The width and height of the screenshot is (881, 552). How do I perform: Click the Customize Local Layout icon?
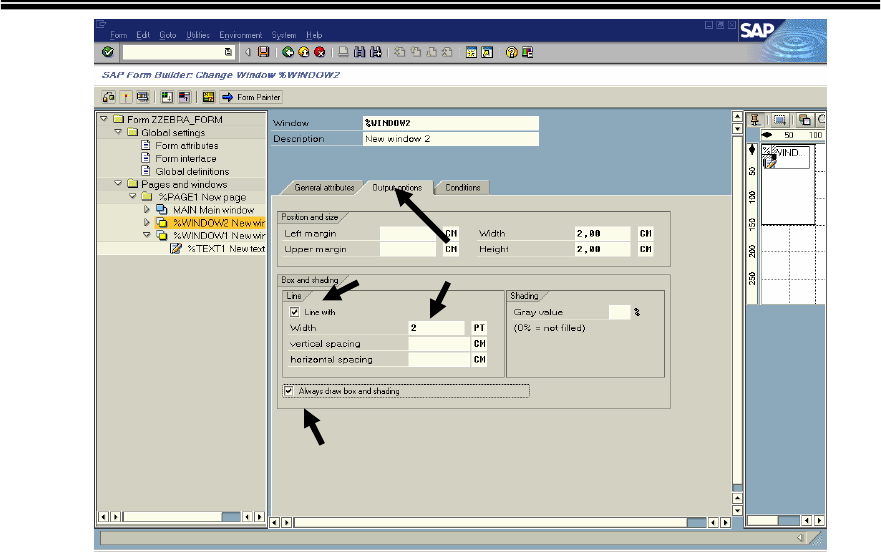[x=527, y=52]
